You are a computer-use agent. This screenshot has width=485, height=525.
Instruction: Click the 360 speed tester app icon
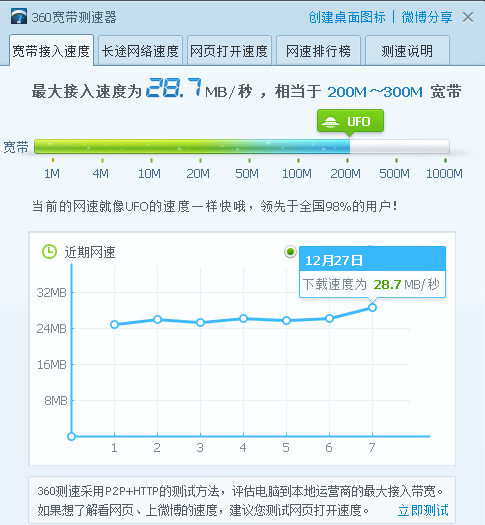point(19,16)
